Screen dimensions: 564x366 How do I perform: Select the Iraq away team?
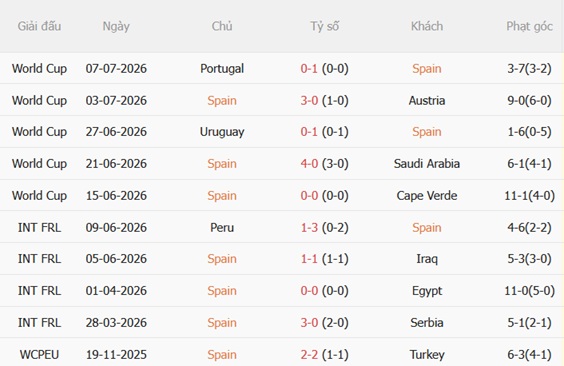tap(427, 259)
